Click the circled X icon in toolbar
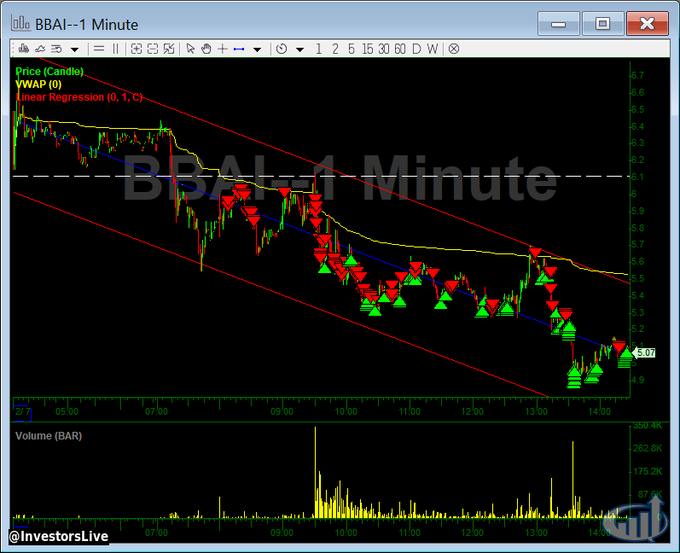Screen dimensions: 680x553 (454, 49)
